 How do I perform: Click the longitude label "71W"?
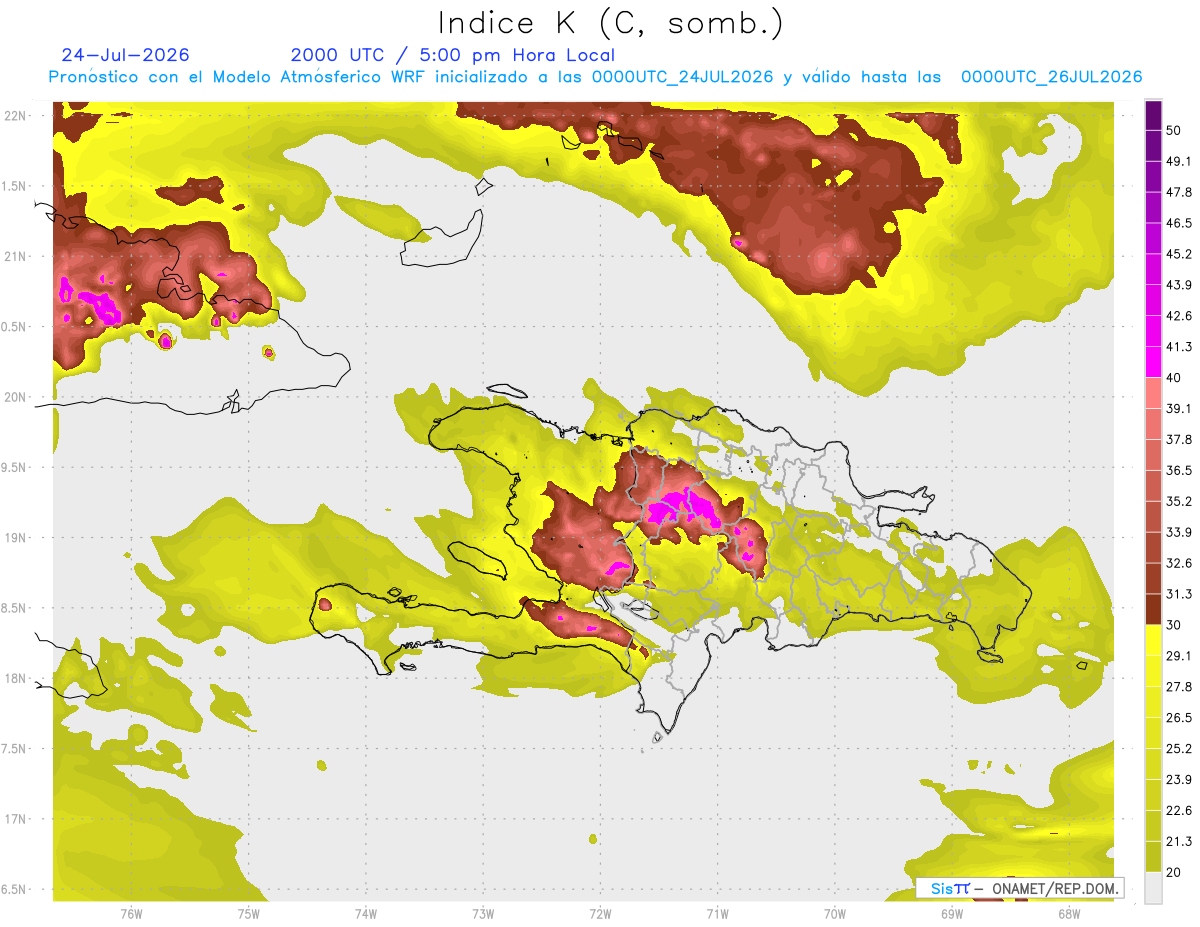[718, 913]
